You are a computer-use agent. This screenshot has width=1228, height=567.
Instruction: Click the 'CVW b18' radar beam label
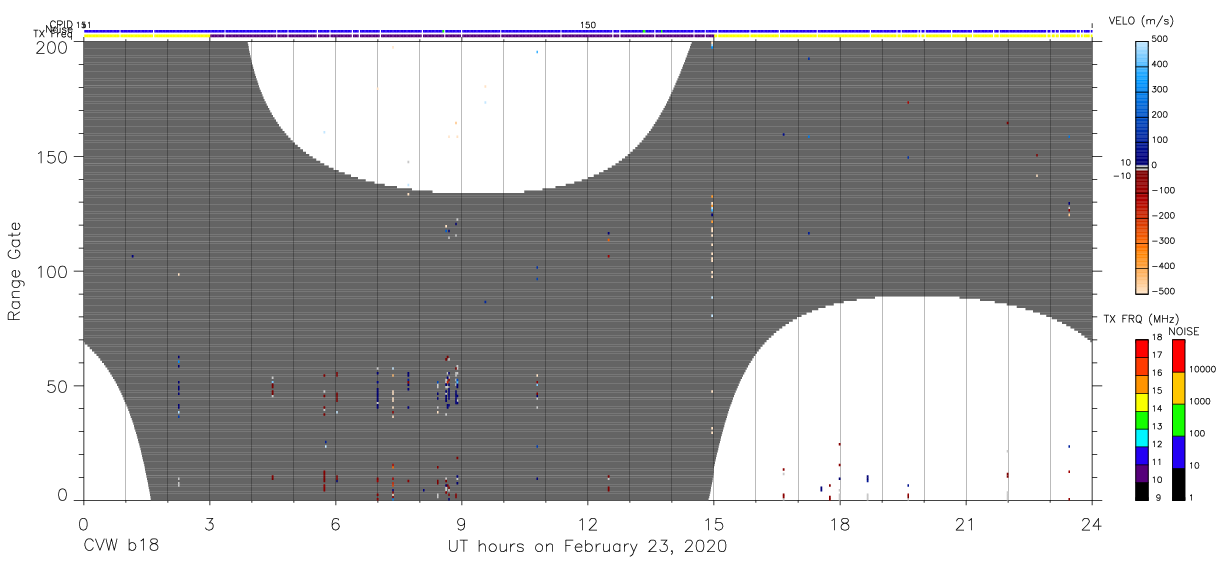coord(122,547)
